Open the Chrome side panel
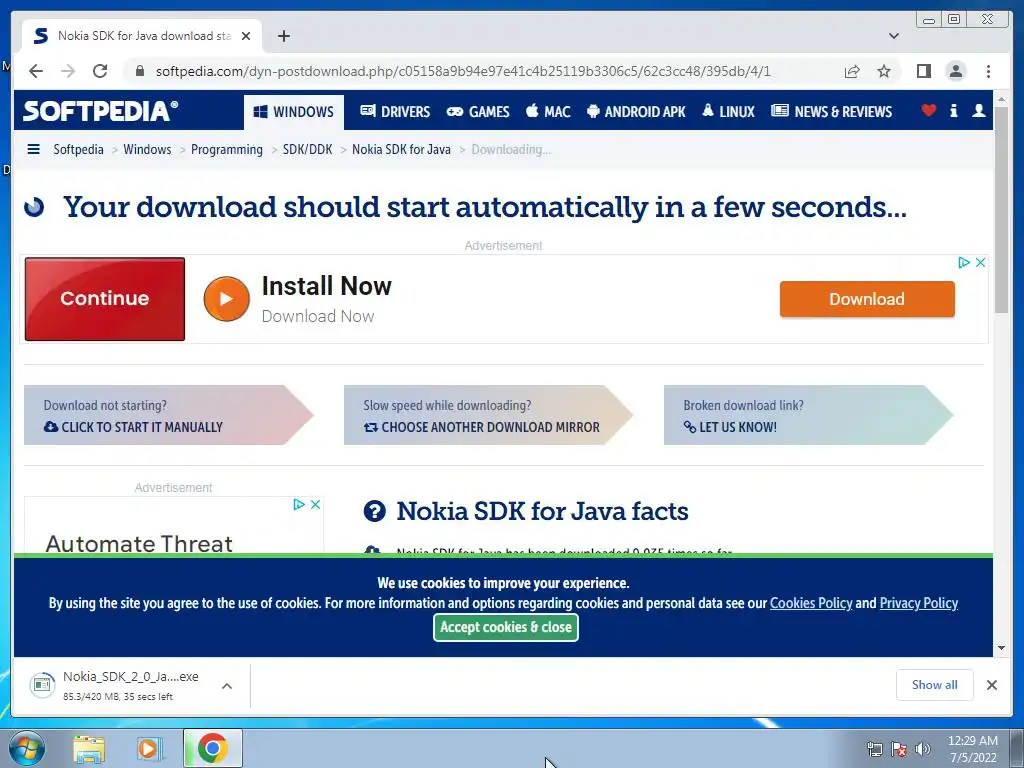The height and width of the screenshot is (768, 1024). tap(923, 71)
